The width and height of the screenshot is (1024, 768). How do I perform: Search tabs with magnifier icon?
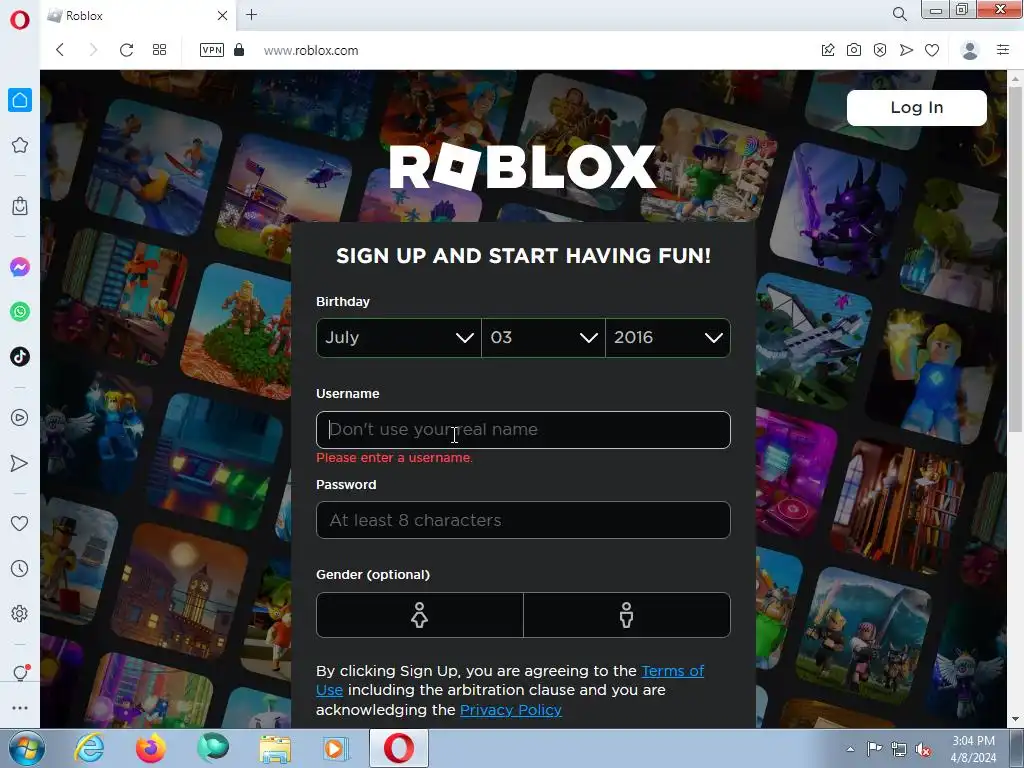900,14
